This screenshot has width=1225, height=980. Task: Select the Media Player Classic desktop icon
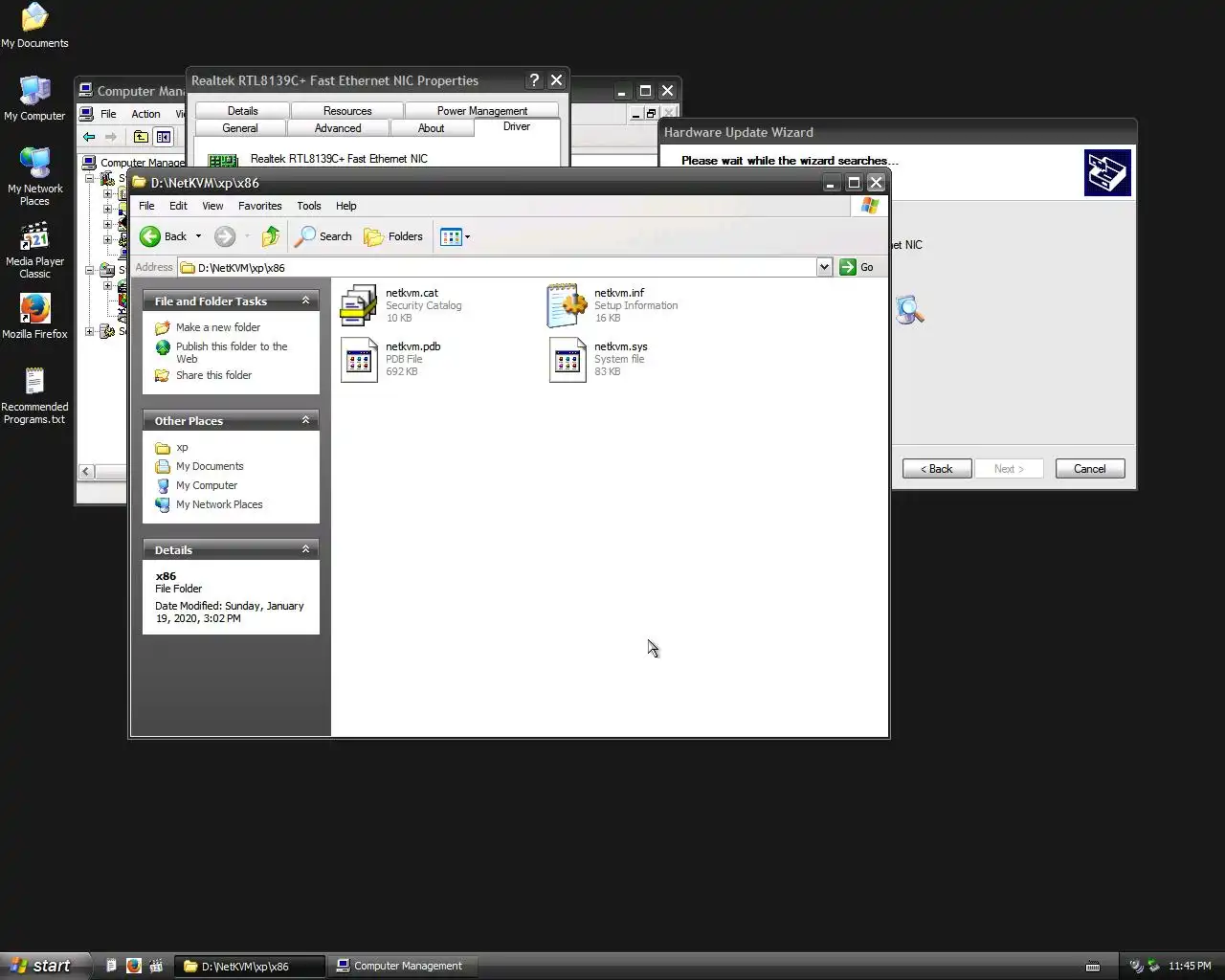pos(34,251)
